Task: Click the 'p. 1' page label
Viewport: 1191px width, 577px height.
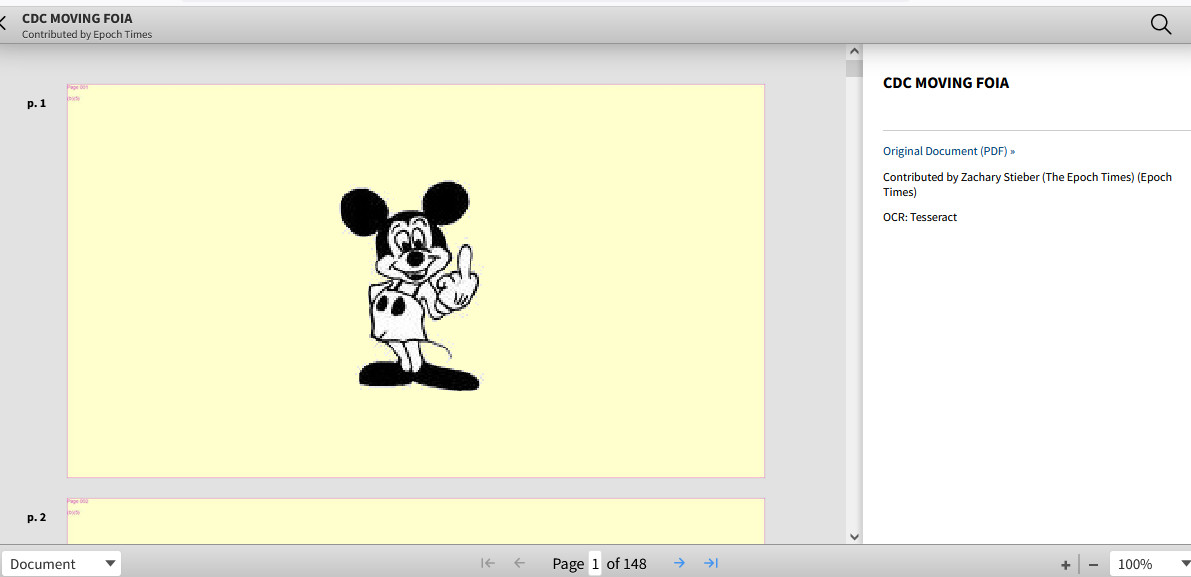Action: (36, 103)
